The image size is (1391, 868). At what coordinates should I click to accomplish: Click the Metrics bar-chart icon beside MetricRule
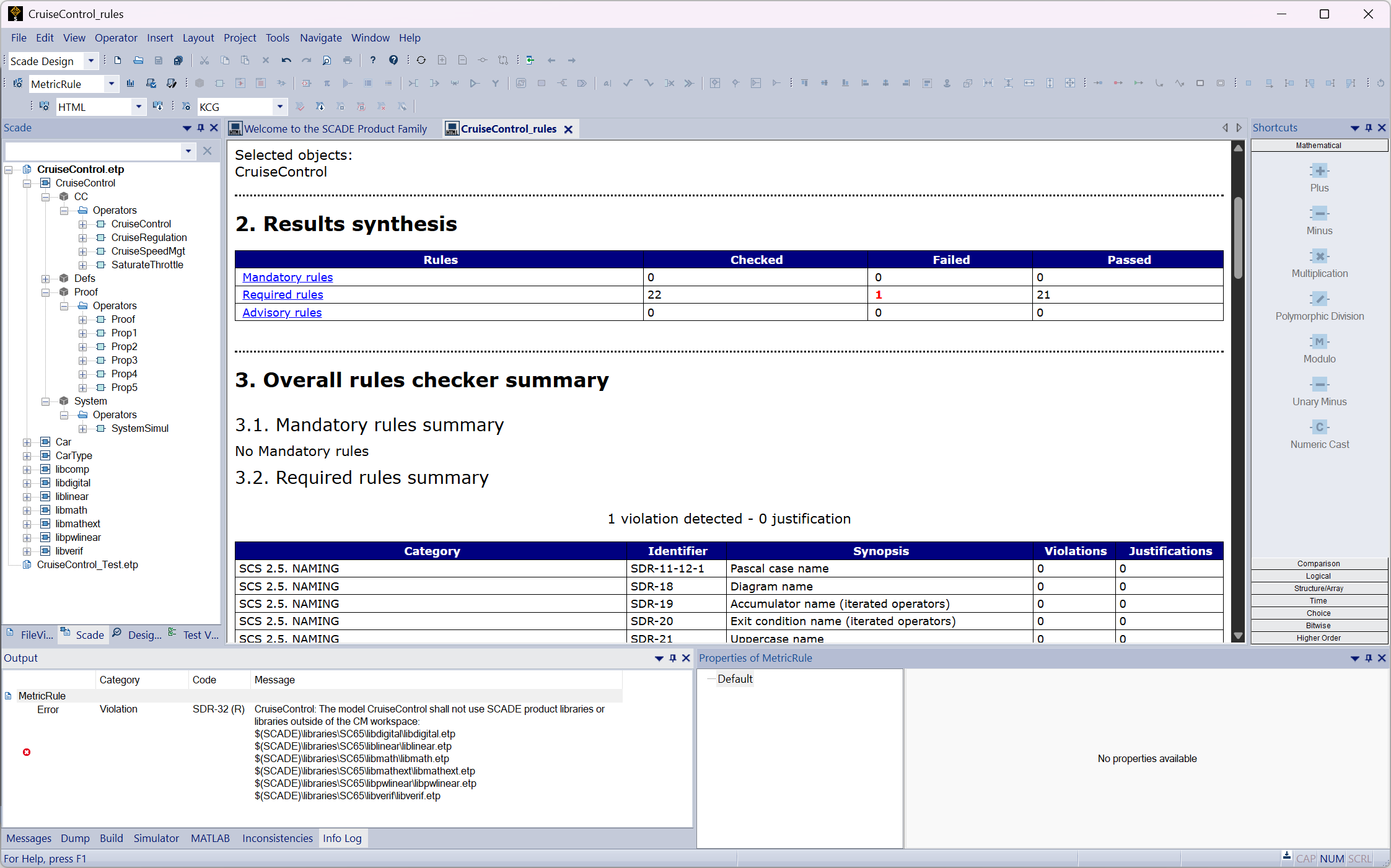pos(130,83)
